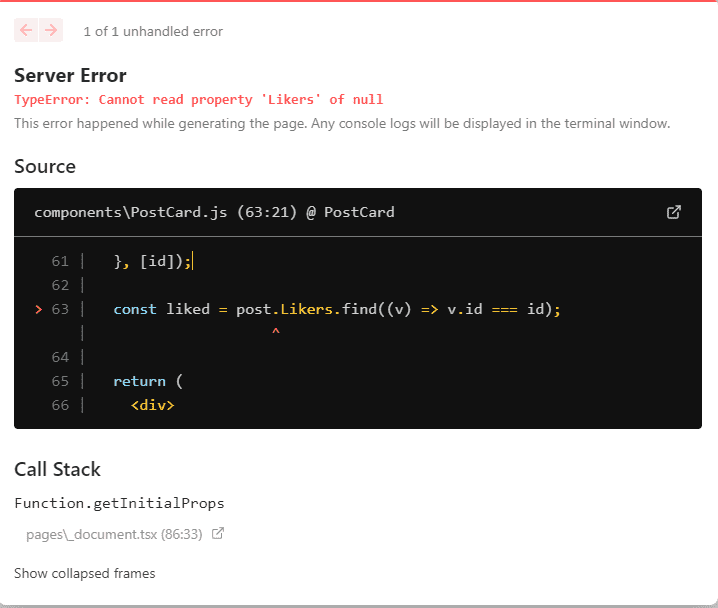Click the console logs description text
This screenshot has height=608, width=718.
342,124
